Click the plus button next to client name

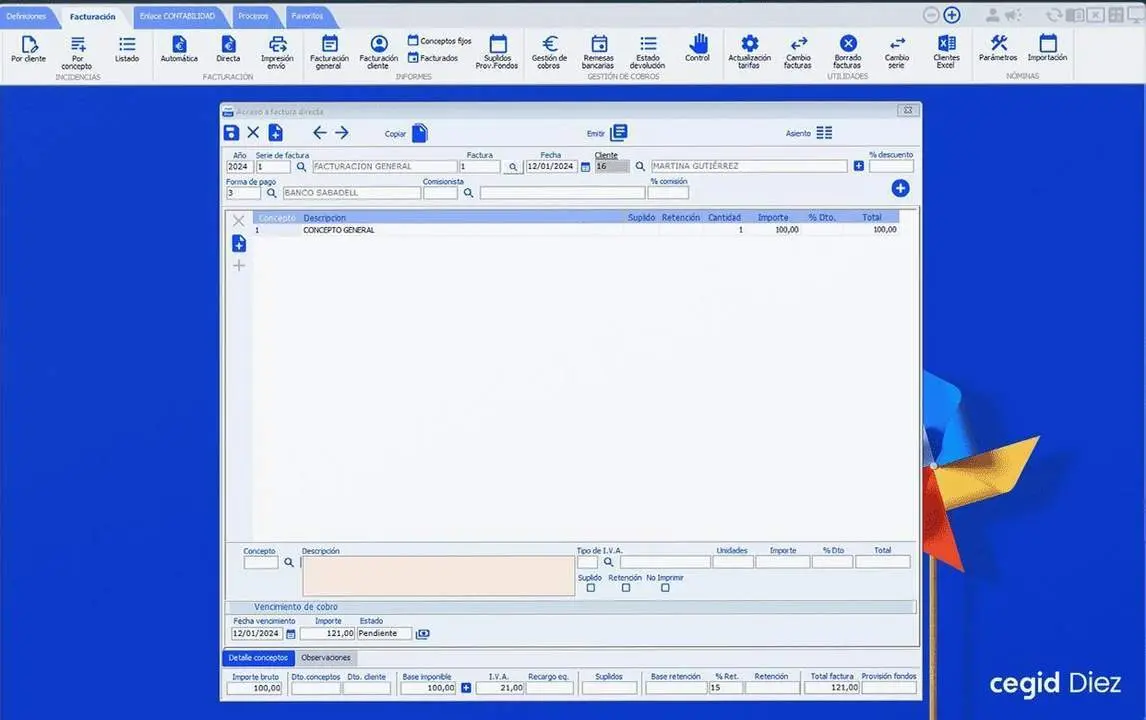click(x=859, y=166)
